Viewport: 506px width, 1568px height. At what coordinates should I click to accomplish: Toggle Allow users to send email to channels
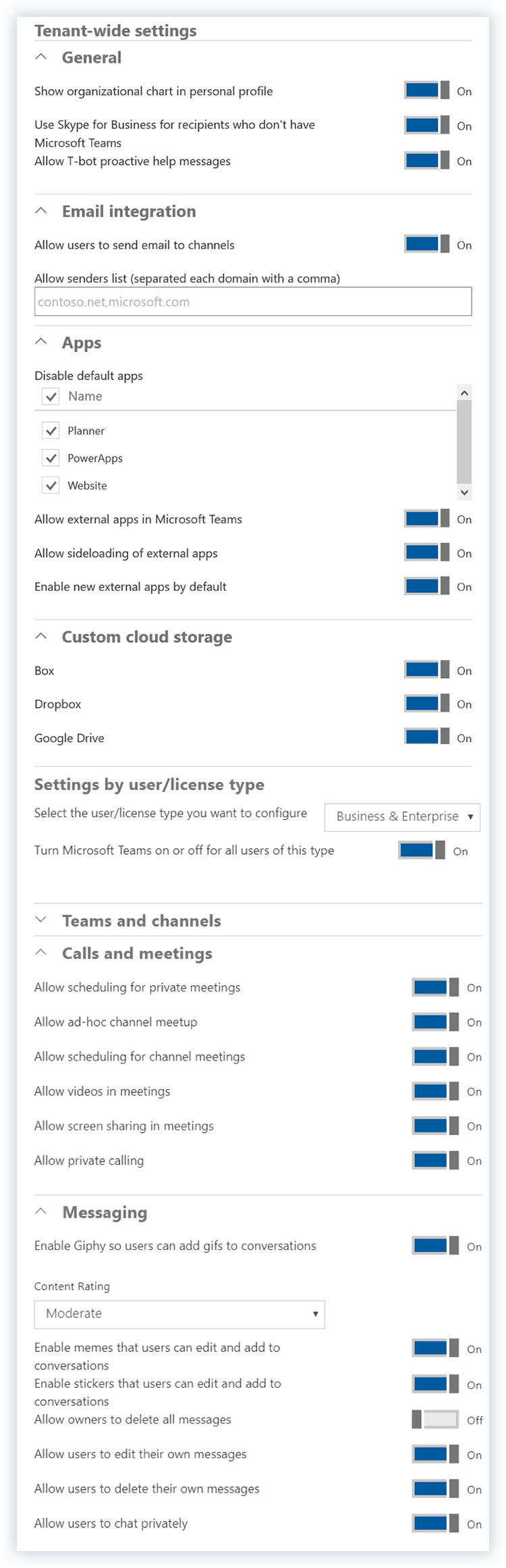[x=427, y=244]
